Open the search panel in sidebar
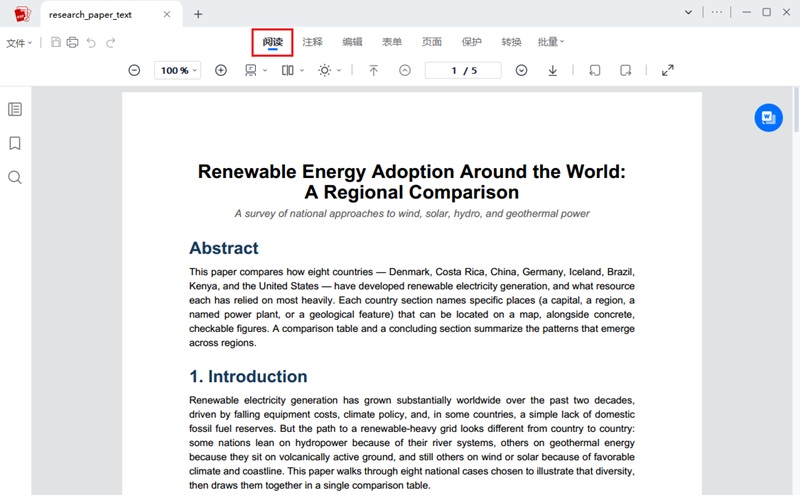800x495 pixels. pyautogui.click(x=15, y=178)
